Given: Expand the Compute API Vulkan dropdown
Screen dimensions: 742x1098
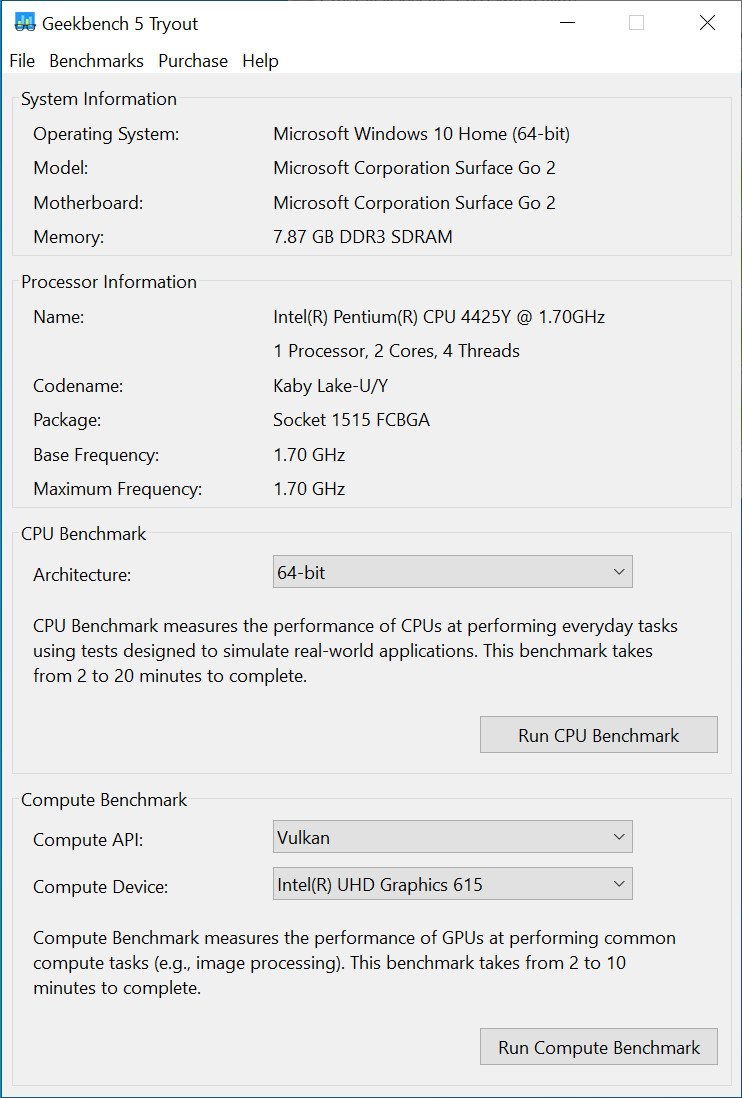Looking at the screenshot, I should coord(452,837).
